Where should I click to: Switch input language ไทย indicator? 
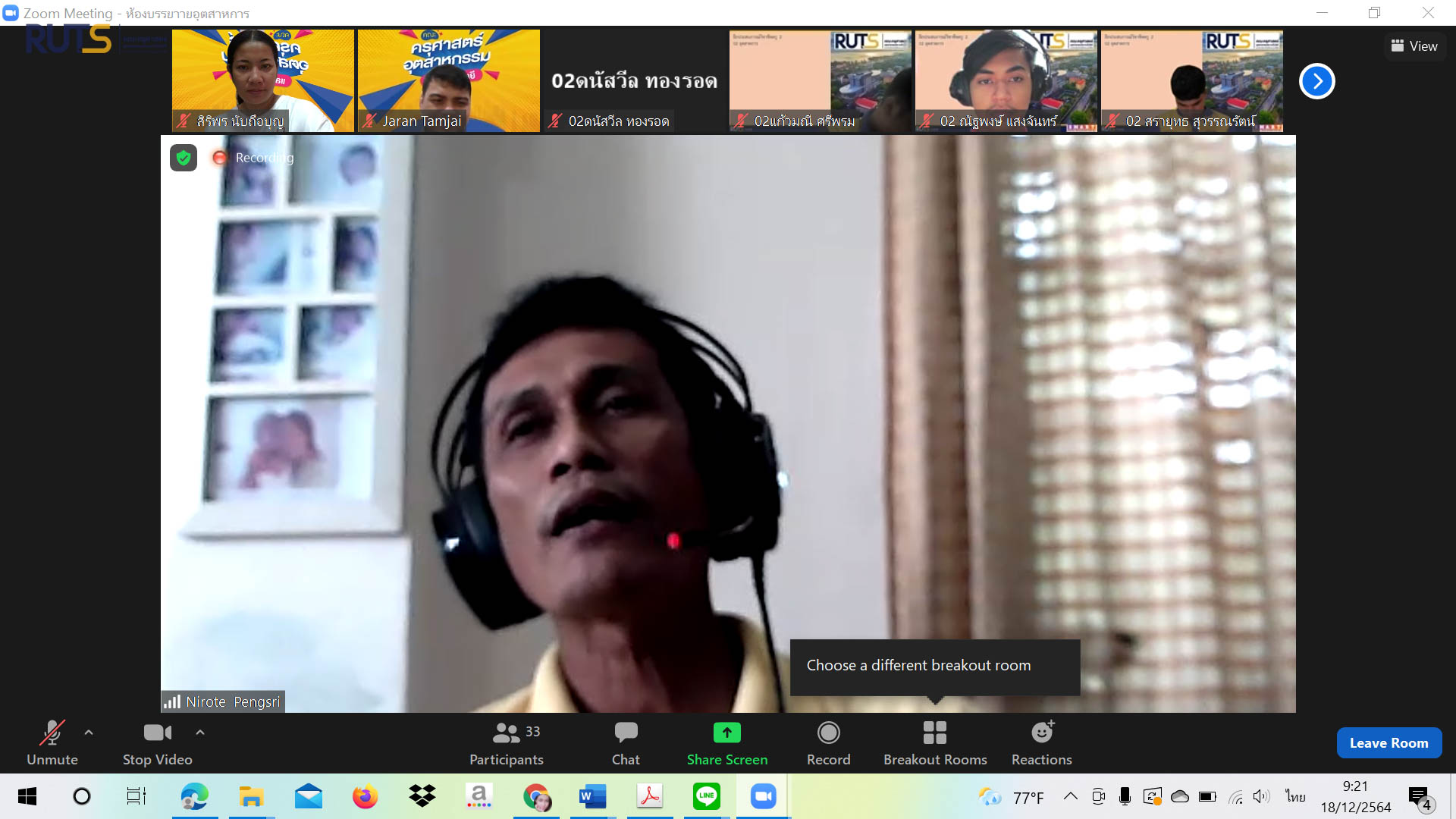pyautogui.click(x=1295, y=796)
